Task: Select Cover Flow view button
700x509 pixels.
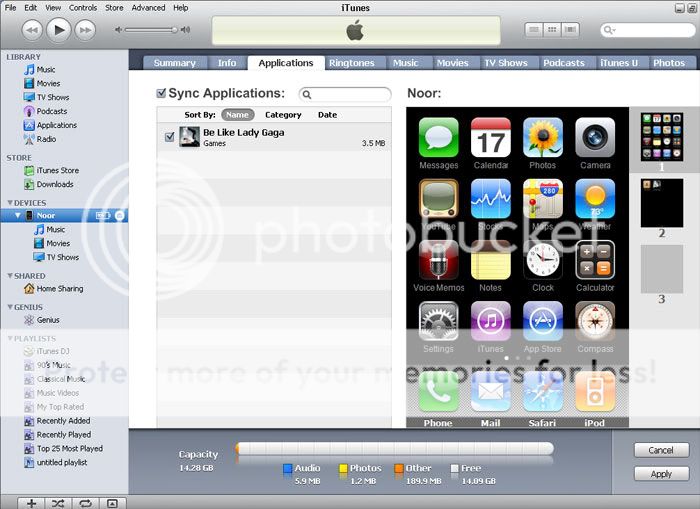Action: click(x=570, y=30)
